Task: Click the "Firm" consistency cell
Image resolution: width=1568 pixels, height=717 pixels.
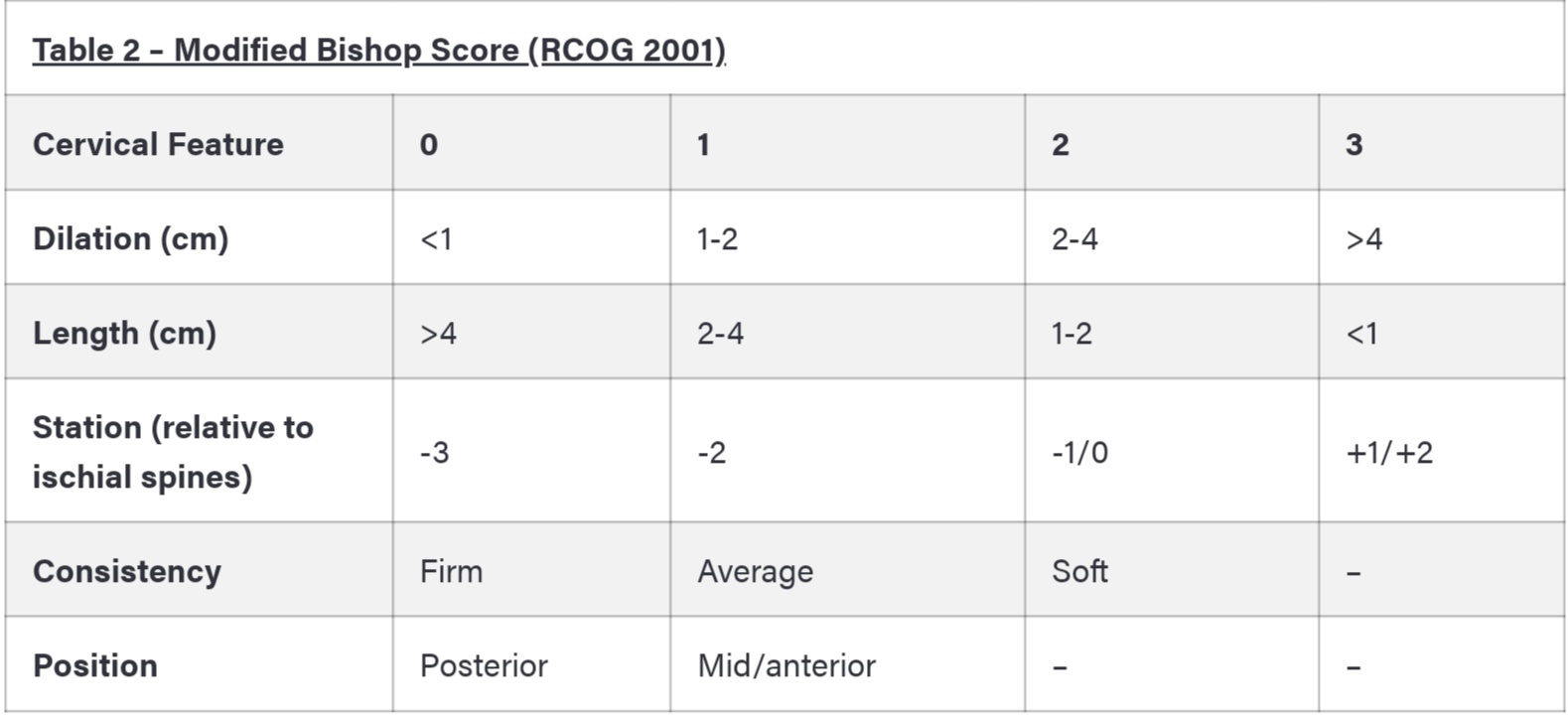Action: [451, 572]
